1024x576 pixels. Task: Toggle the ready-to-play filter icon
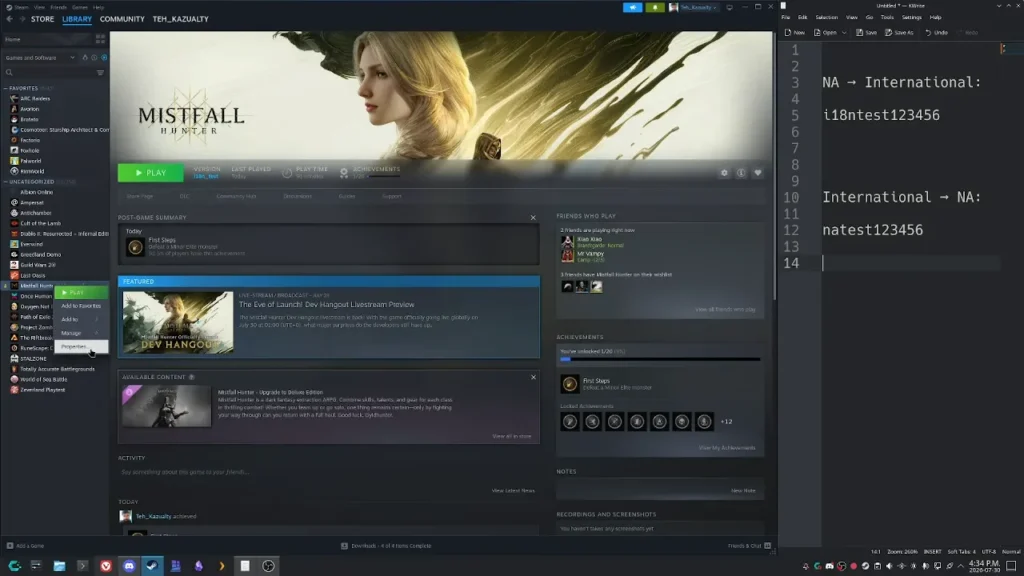click(104, 57)
